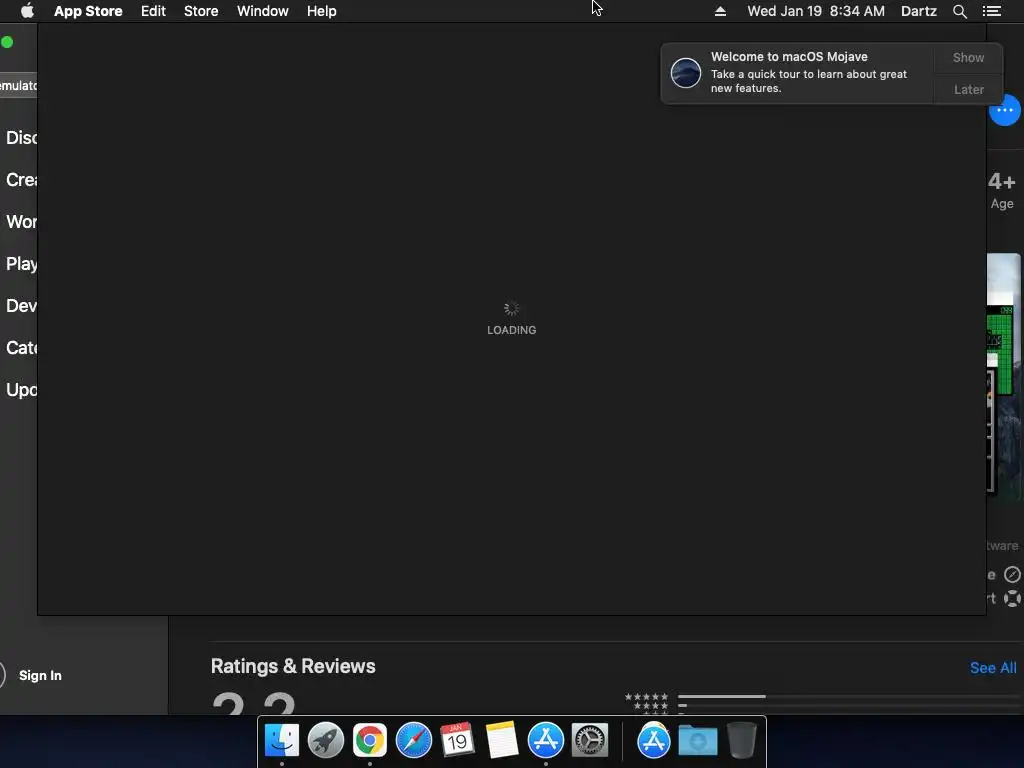Select Develop in the App Store sidebar
Image resolution: width=1024 pixels, height=768 pixels.
coord(22,306)
